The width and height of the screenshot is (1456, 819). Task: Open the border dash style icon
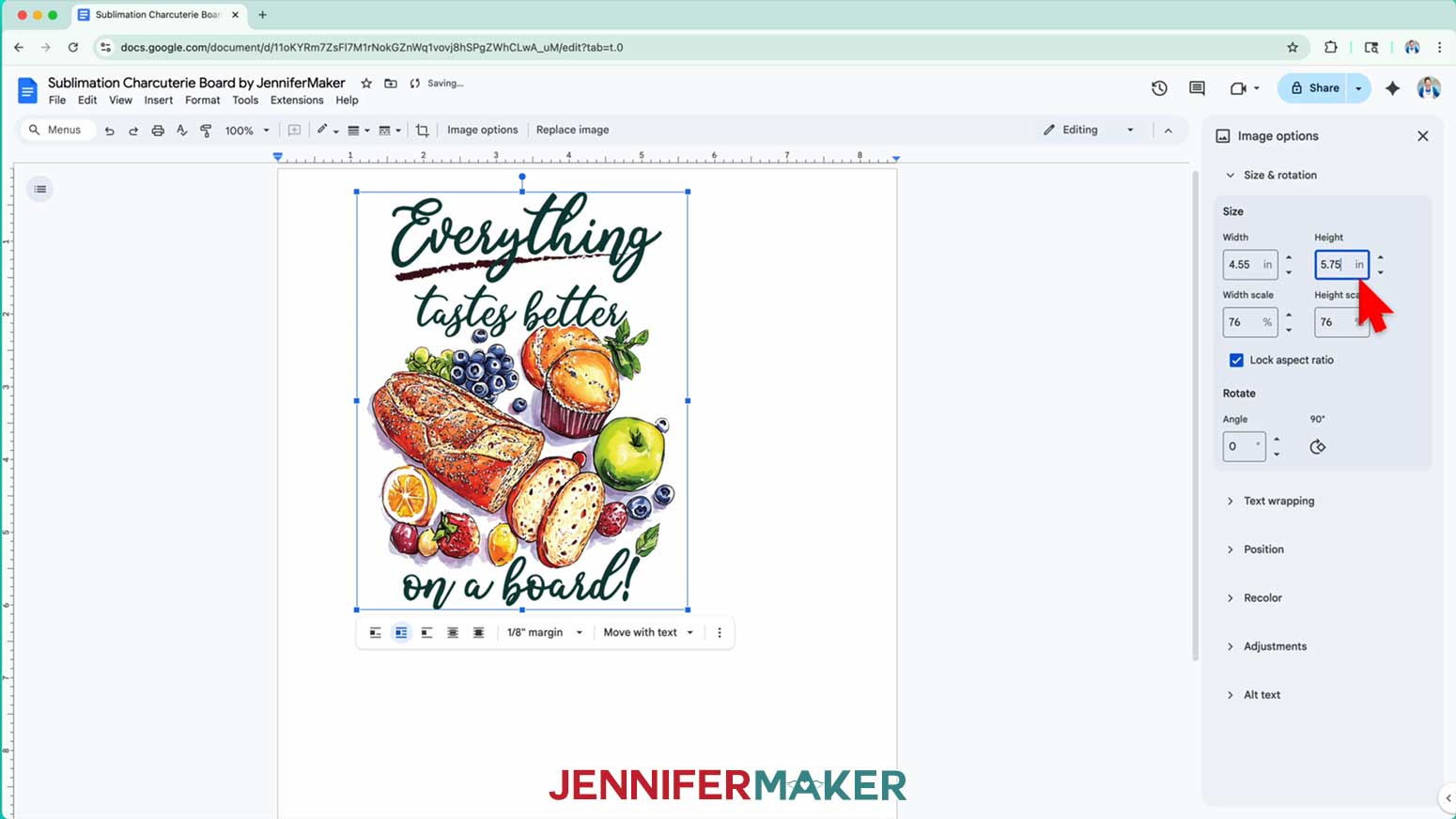coord(389,131)
